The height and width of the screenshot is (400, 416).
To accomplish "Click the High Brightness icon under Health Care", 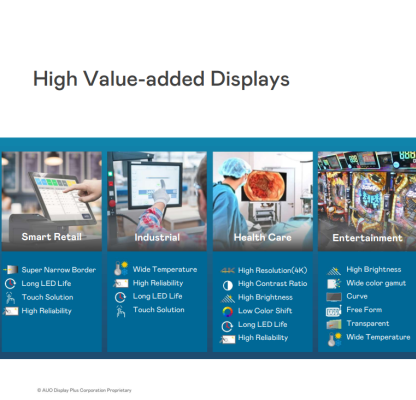I will tap(228, 298).
